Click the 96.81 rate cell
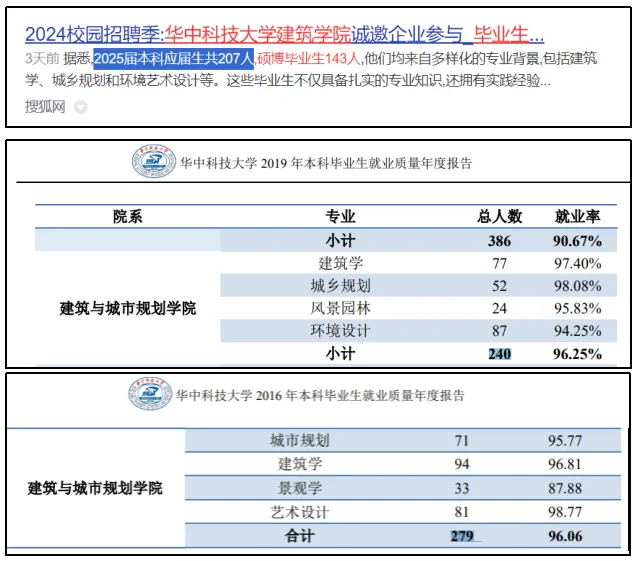Viewport: 636px width, 561px height. click(565, 464)
